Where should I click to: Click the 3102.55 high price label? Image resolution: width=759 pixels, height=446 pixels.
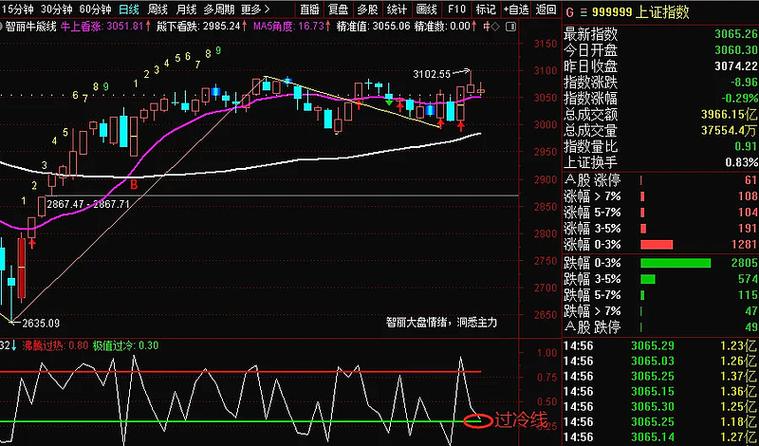click(431, 74)
